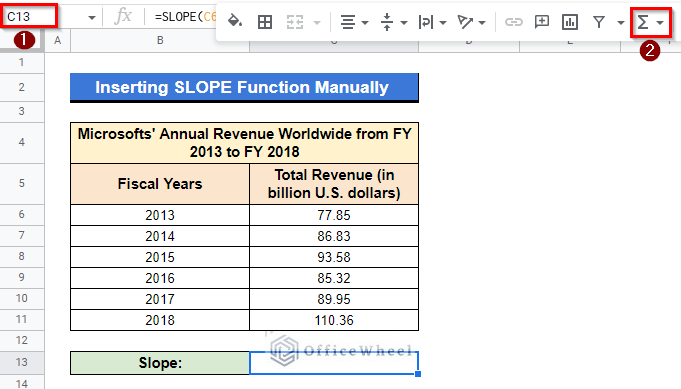The image size is (681, 389).
Task: Expand the merge cells dropdown arrow
Action: (317, 22)
